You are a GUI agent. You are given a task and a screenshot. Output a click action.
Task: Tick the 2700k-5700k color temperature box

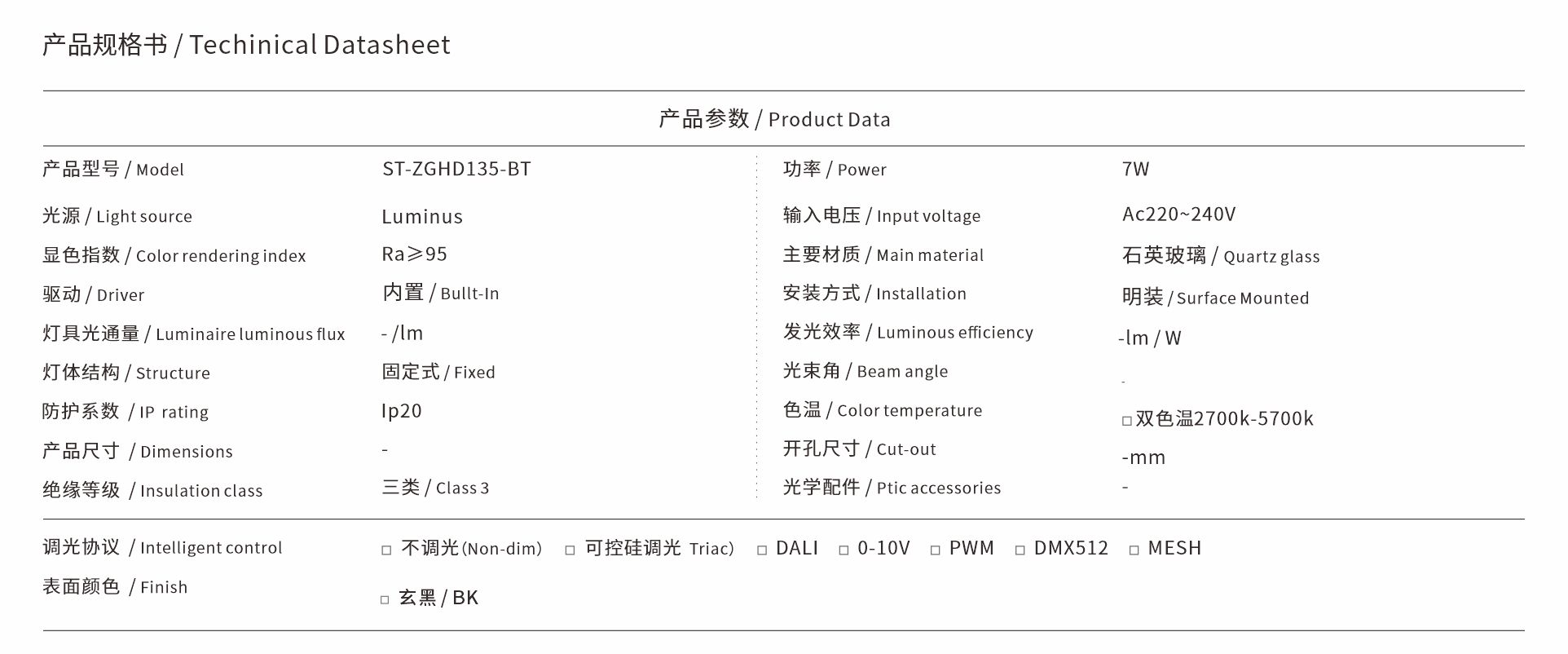(x=1127, y=421)
